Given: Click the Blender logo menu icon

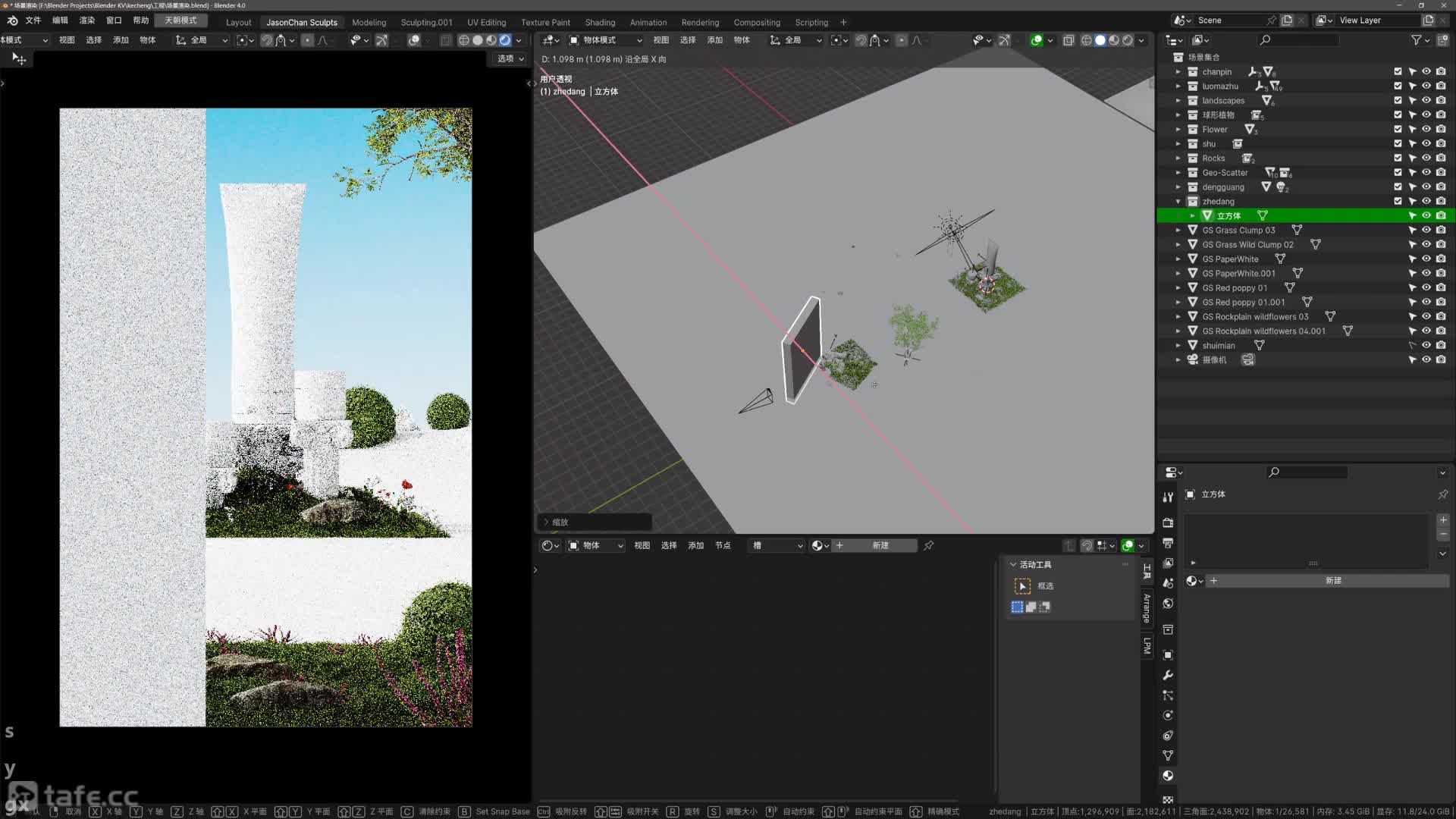Looking at the screenshot, I should [x=12, y=20].
